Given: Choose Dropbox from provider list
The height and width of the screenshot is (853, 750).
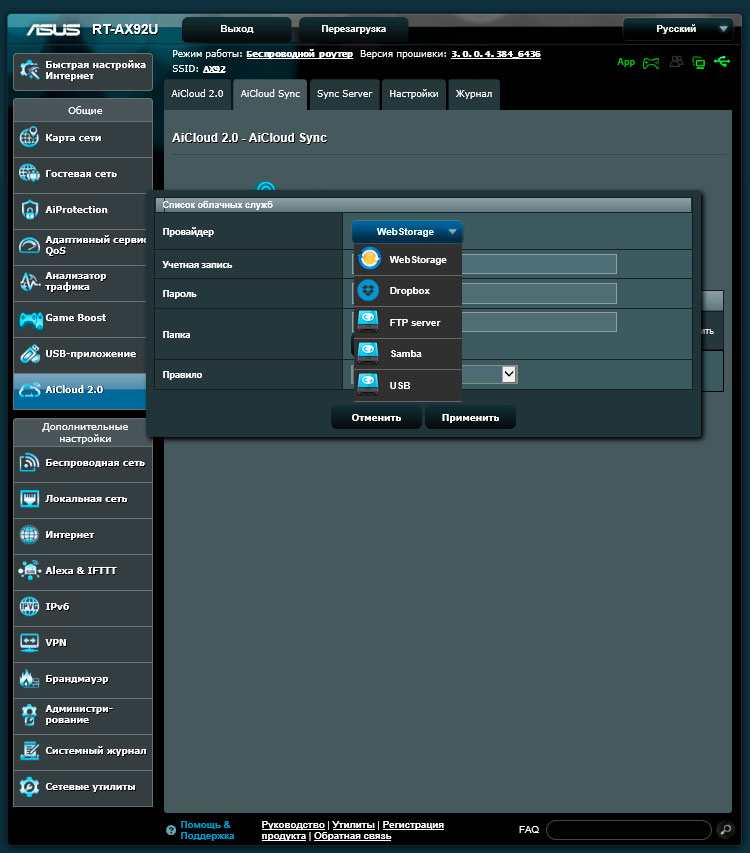Looking at the screenshot, I should click(x=408, y=291).
